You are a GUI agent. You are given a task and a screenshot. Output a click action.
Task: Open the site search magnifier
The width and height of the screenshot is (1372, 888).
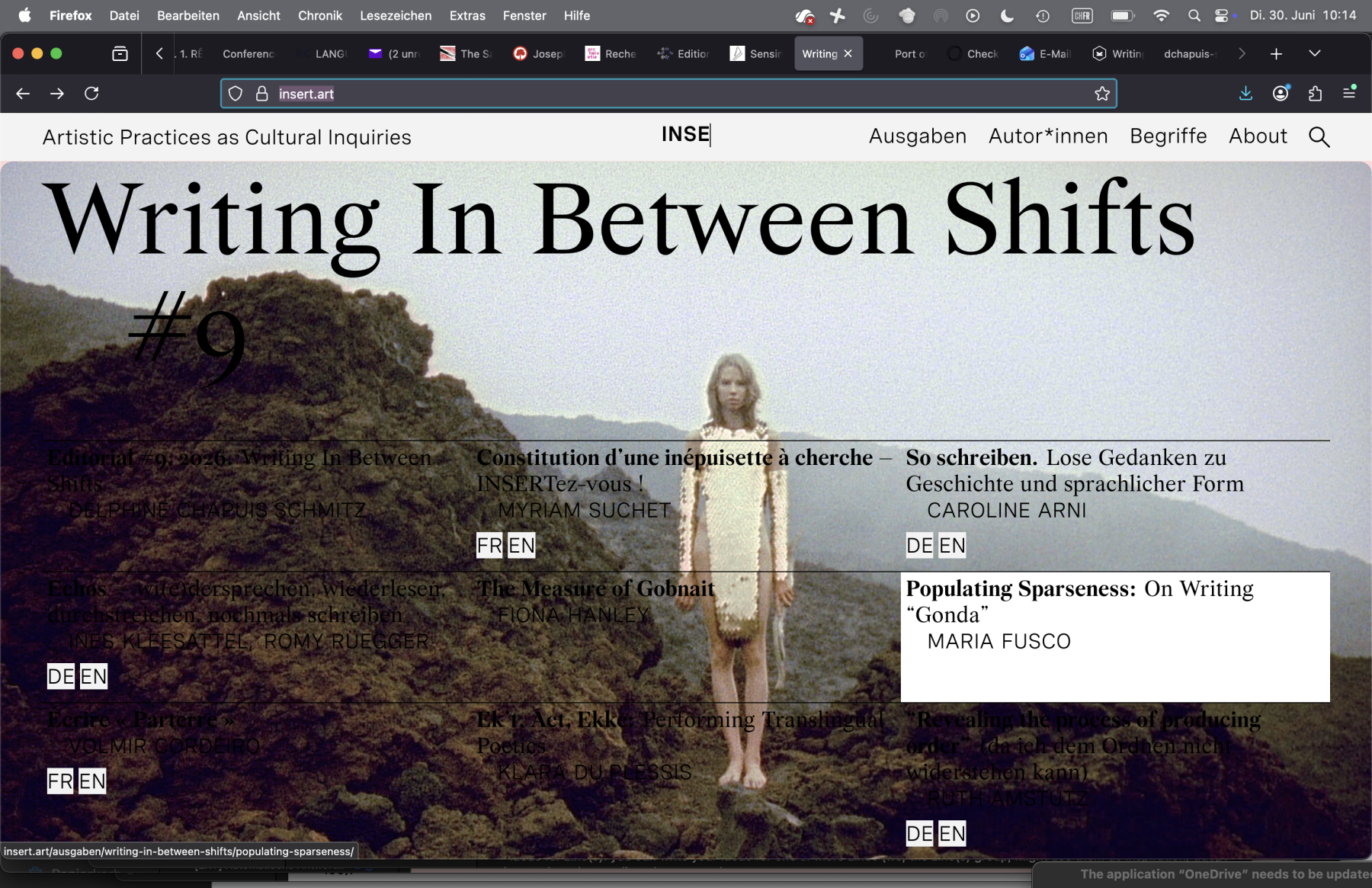pos(1319,137)
